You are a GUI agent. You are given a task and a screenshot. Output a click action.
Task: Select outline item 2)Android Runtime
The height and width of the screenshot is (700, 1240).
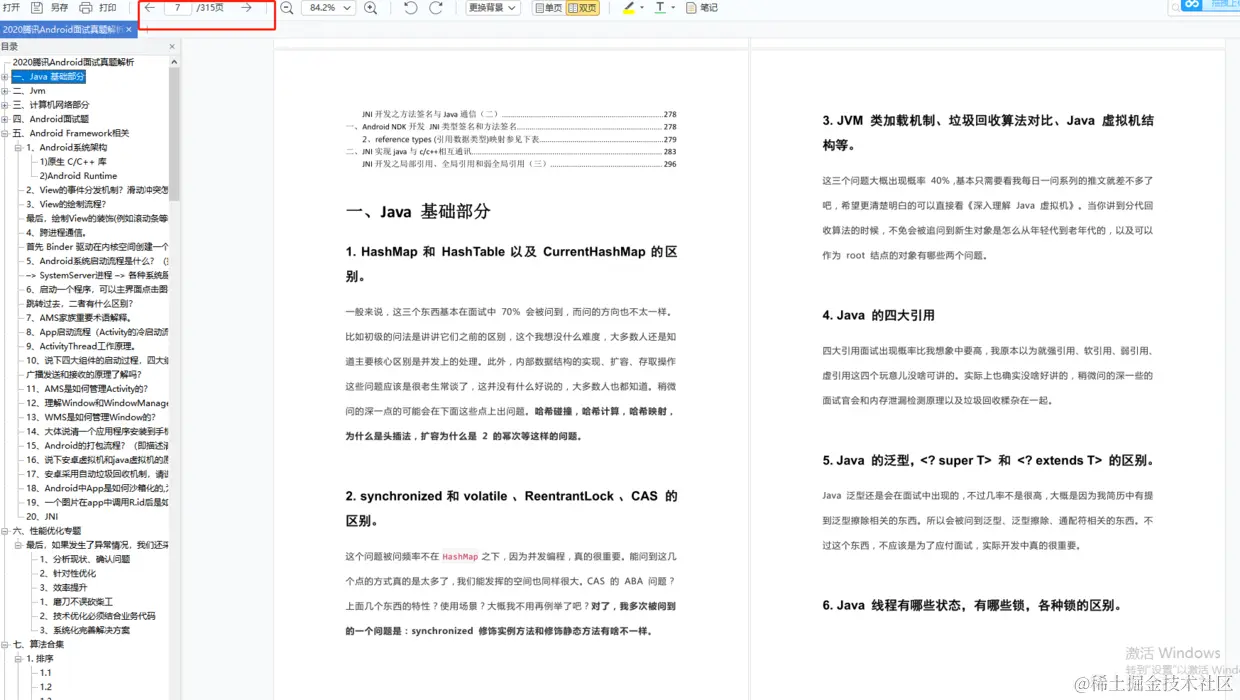pos(78,175)
